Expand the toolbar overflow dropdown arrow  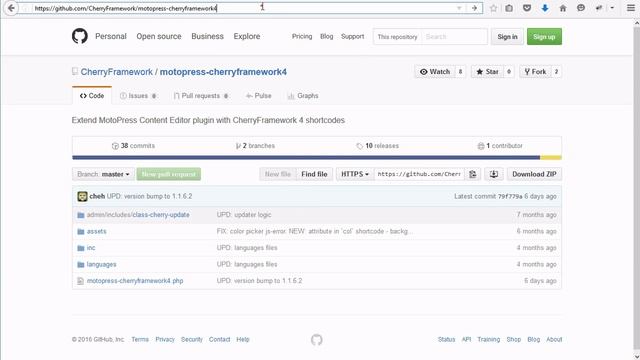point(612,8)
